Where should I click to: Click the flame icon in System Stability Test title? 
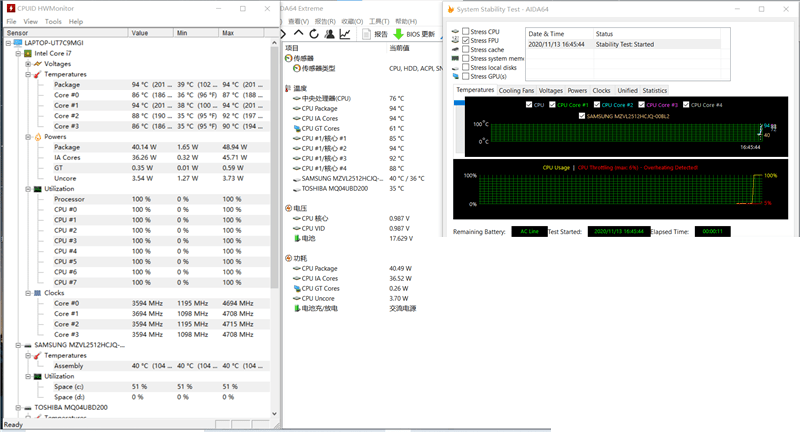[x=451, y=9]
